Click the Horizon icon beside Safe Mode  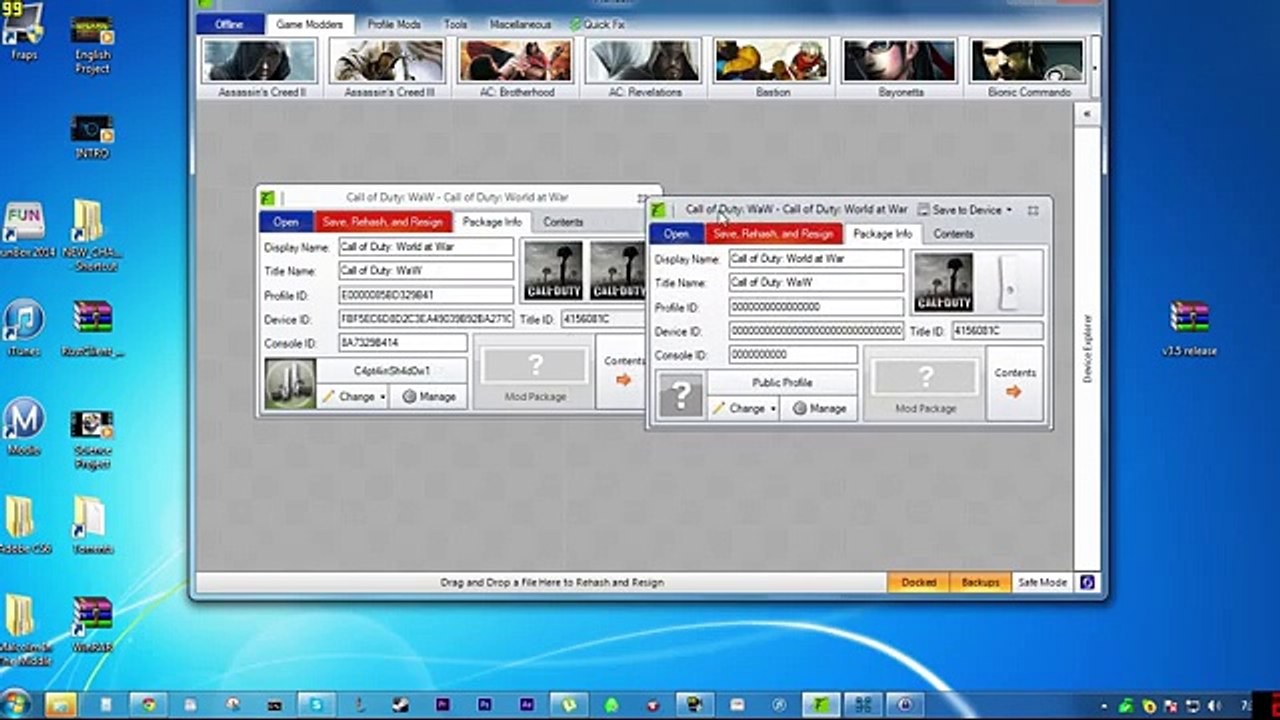[1087, 582]
